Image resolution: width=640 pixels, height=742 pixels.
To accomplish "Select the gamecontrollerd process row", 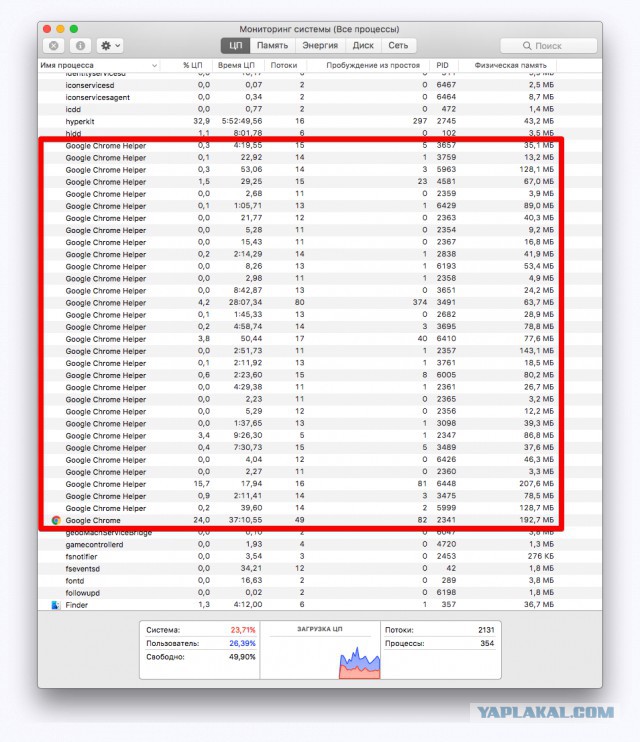I will click(x=320, y=544).
